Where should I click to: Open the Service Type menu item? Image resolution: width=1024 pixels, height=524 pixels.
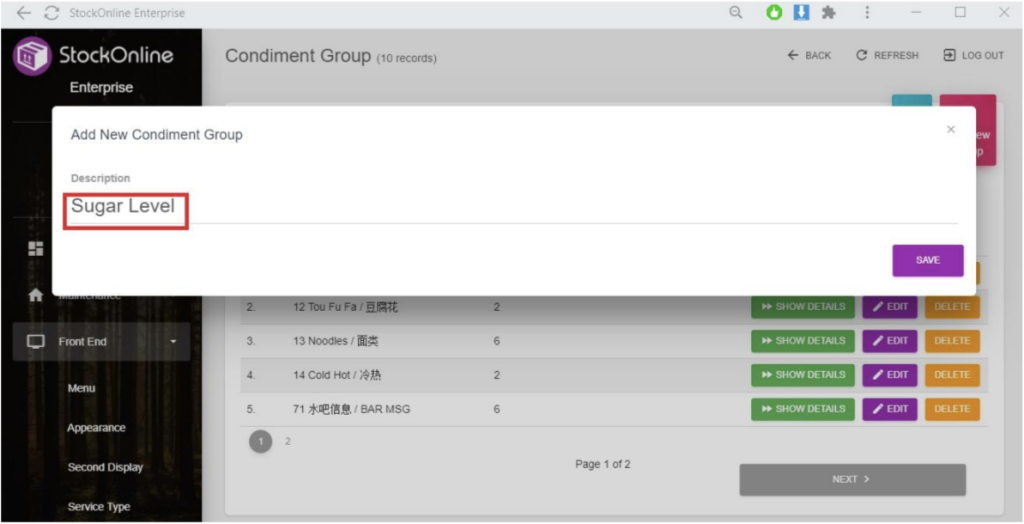pos(98,507)
